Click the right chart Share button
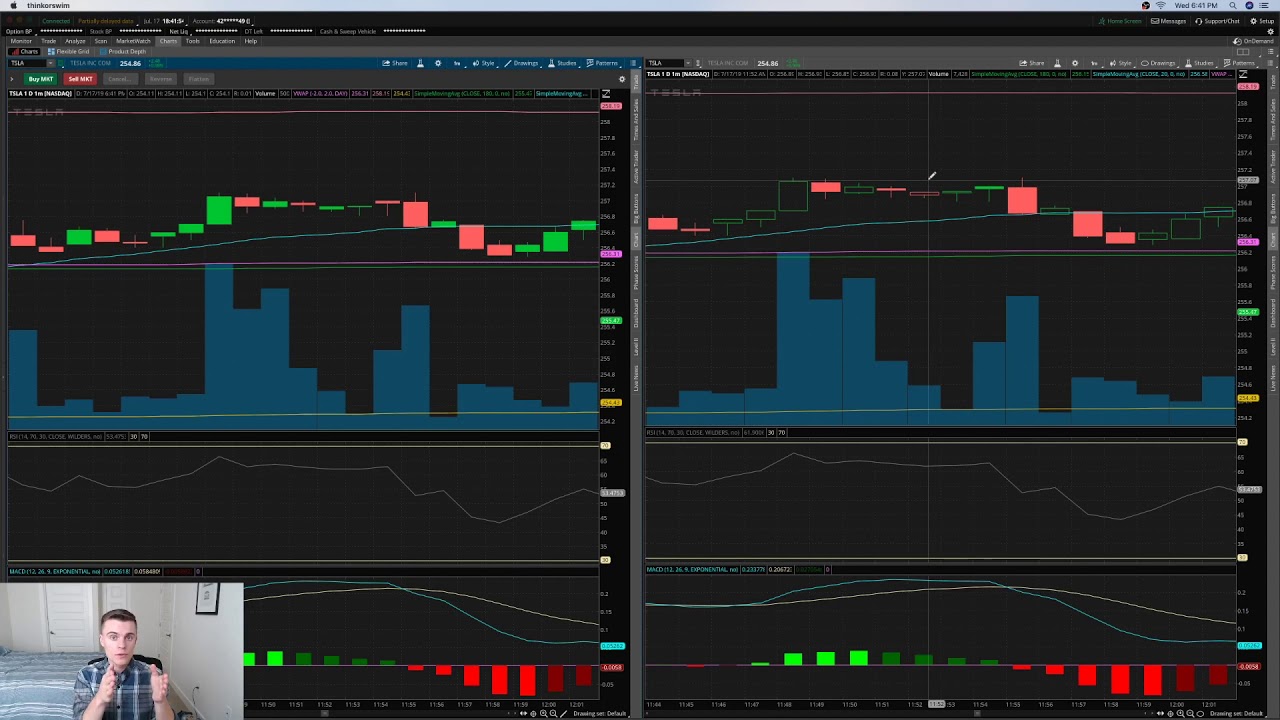The height and width of the screenshot is (720, 1280). (x=1032, y=63)
